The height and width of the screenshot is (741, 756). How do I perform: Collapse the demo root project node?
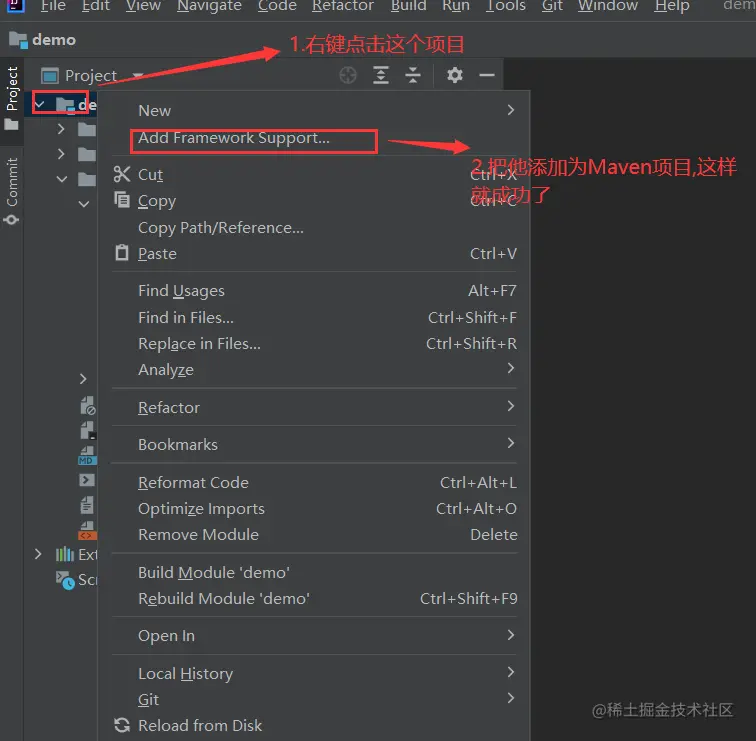40,104
